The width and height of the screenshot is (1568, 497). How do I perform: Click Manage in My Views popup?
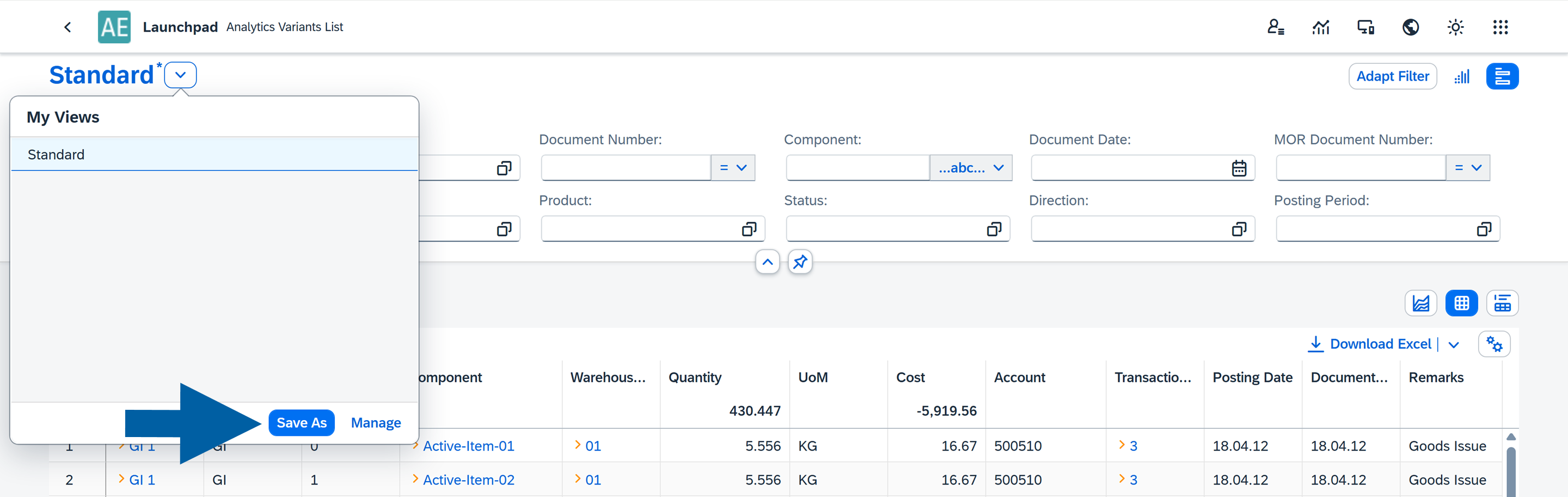[376, 423]
